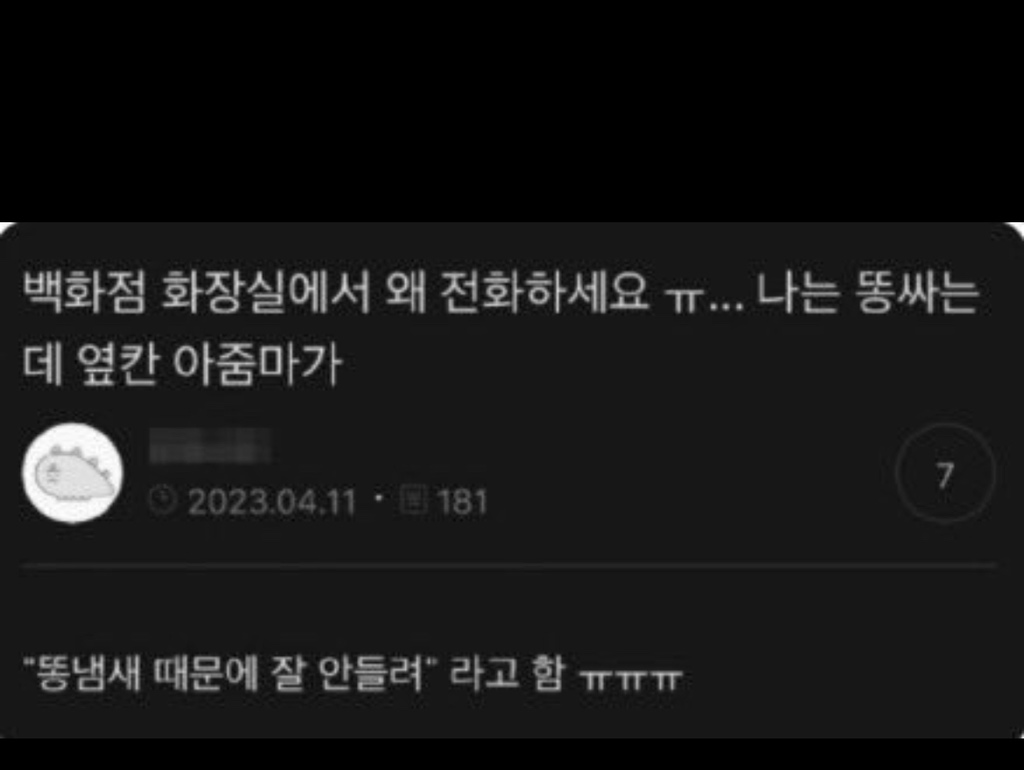Click 나는 똥싸는 at the title's end
This screenshot has width=1024, height=770.
pos(869,291)
